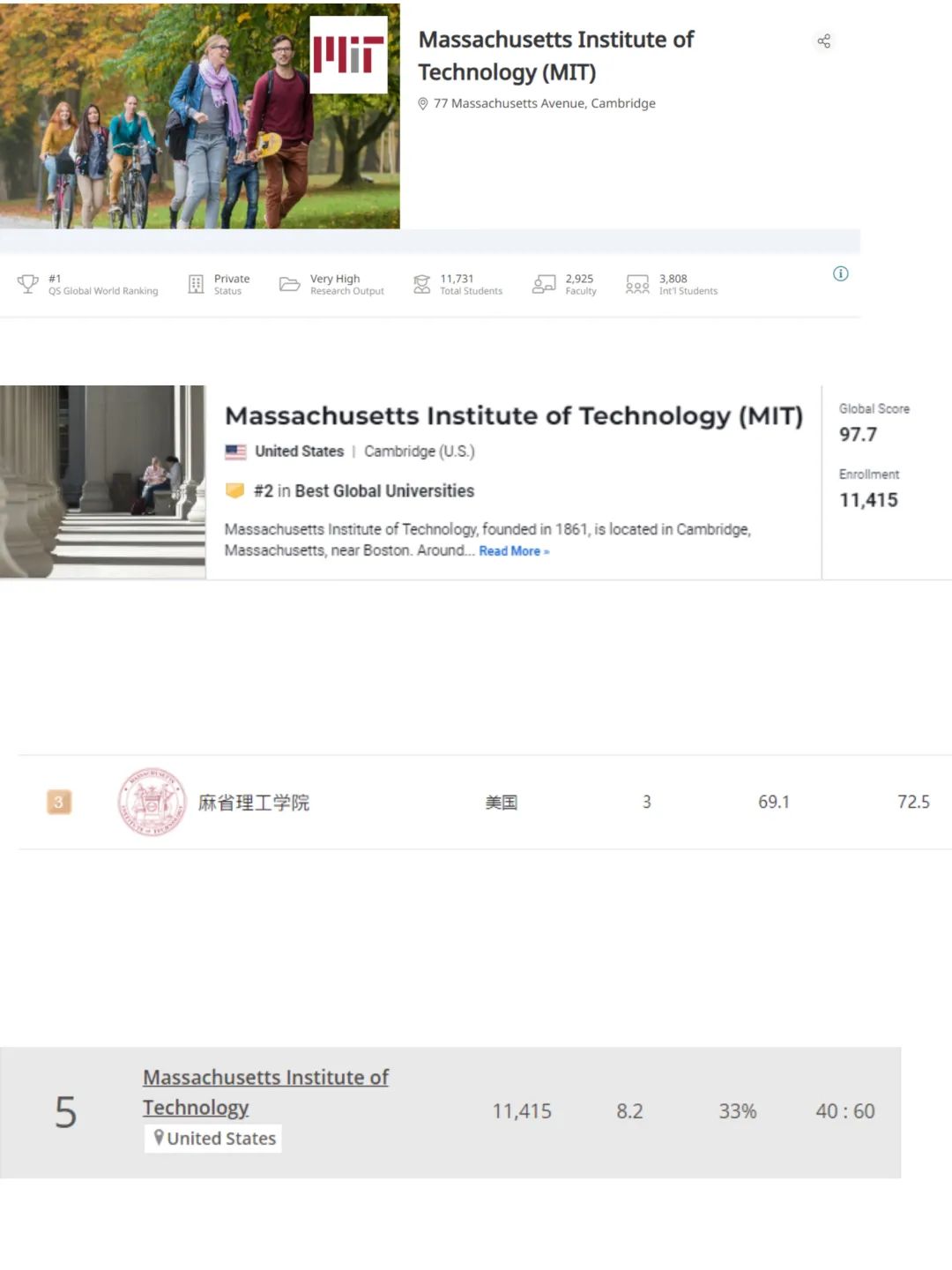Click the share icon beside MIT title
The height and width of the screenshot is (1270, 952).
[x=823, y=41]
